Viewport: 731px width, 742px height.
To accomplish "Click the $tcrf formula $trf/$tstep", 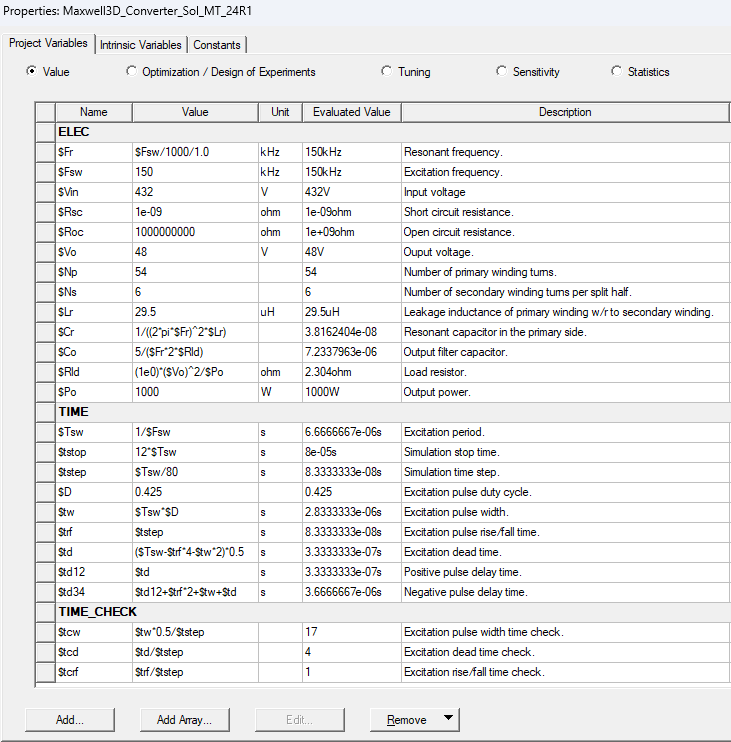I will [x=195, y=672].
